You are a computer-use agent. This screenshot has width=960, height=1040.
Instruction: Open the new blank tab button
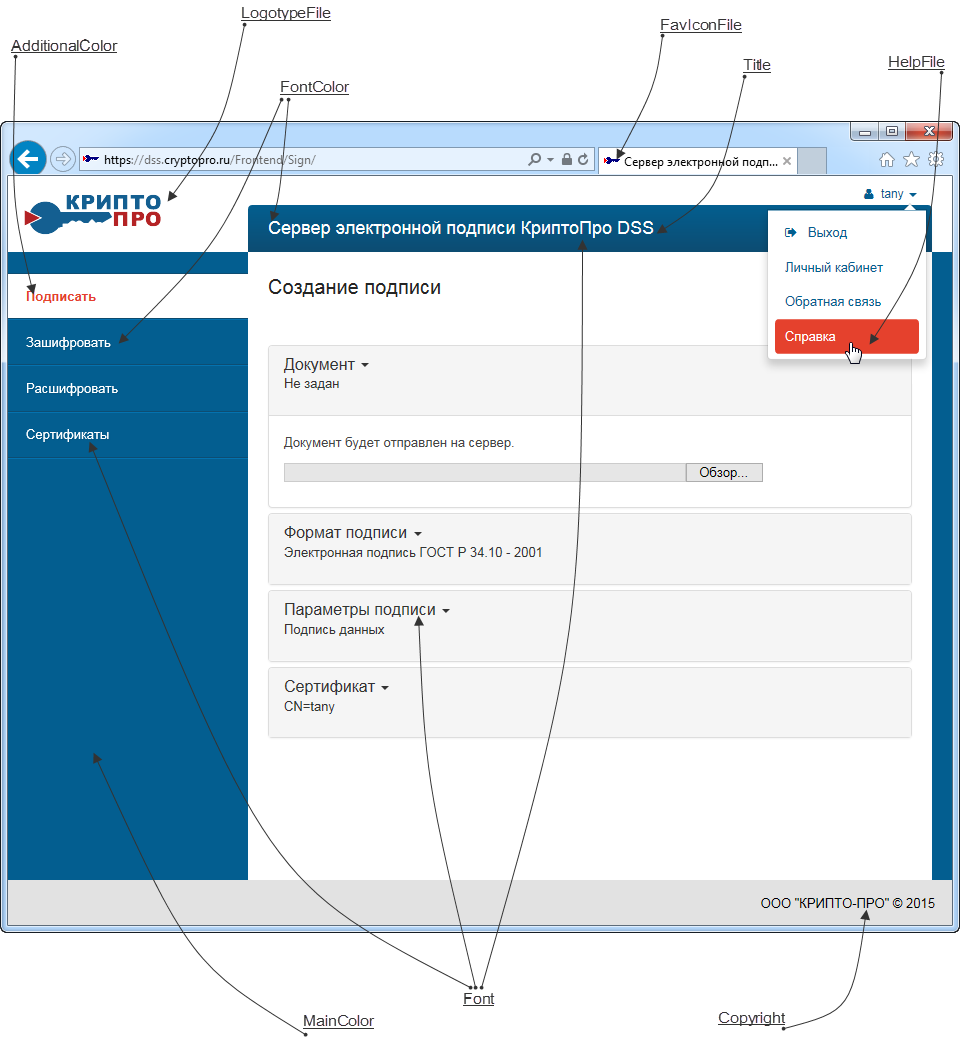[x=811, y=161]
